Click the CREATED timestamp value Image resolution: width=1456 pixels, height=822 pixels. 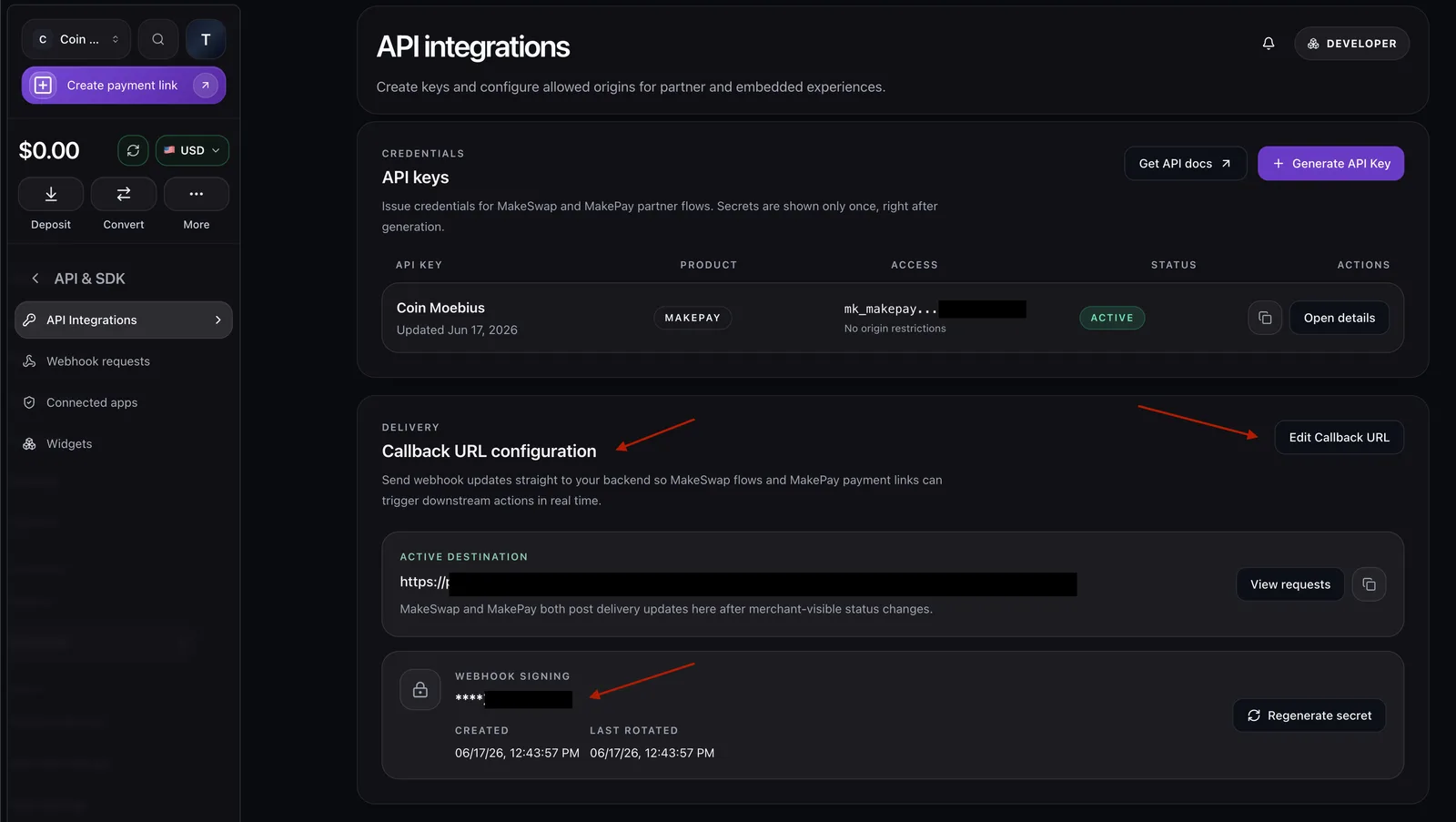[517, 753]
